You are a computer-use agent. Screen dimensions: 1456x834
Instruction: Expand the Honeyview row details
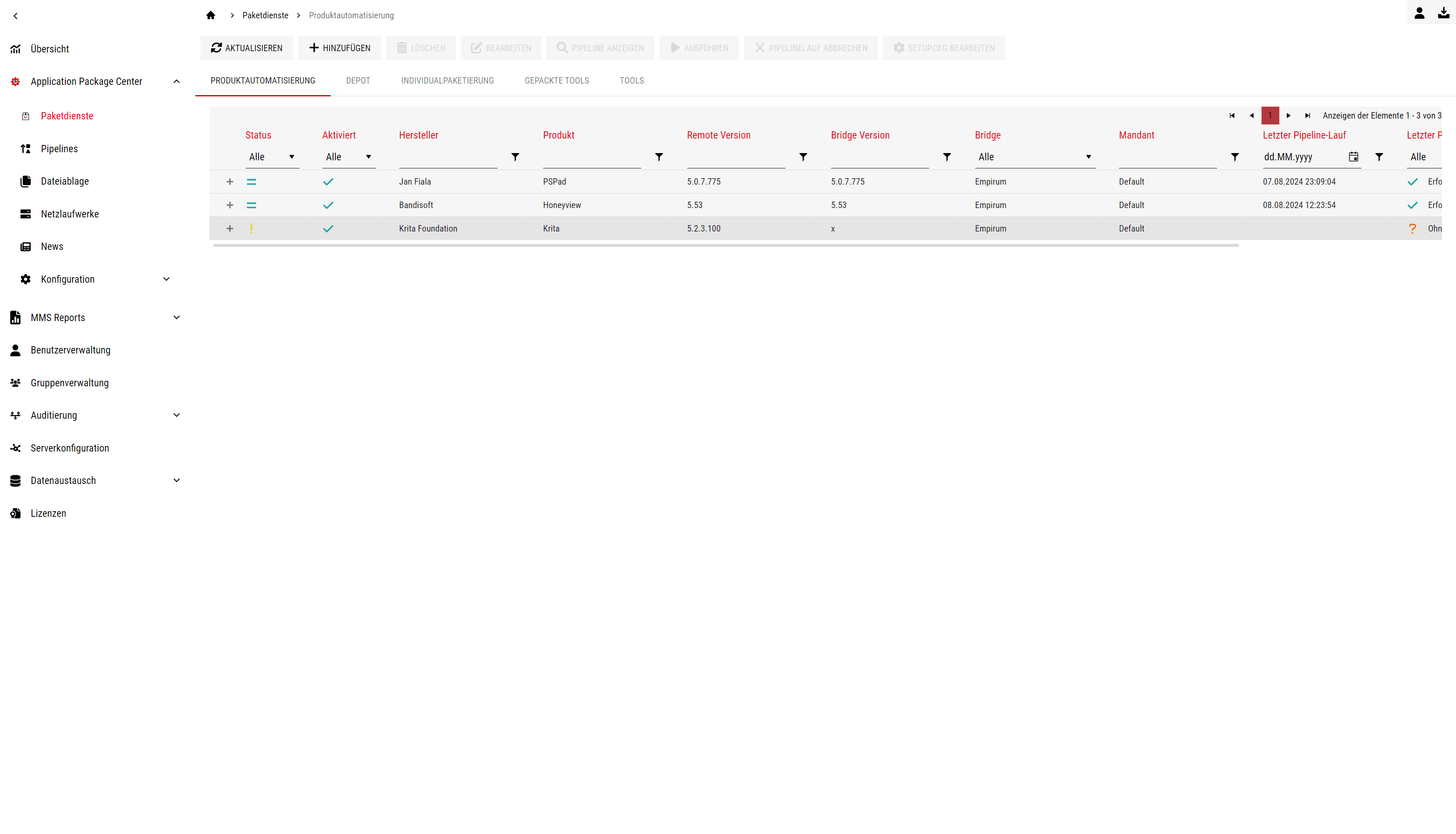point(230,206)
